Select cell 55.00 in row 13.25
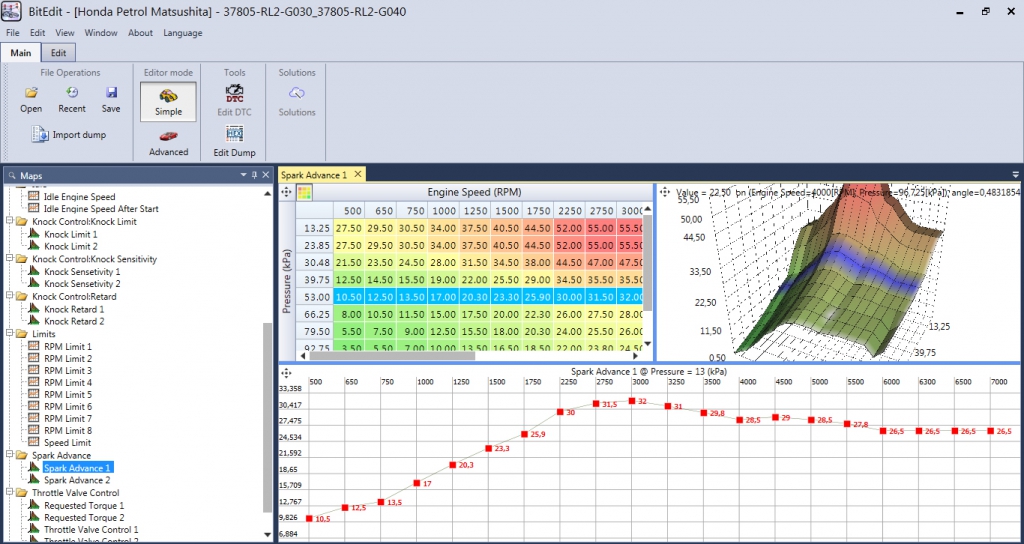Image resolution: width=1024 pixels, height=544 pixels. [601, 228]
